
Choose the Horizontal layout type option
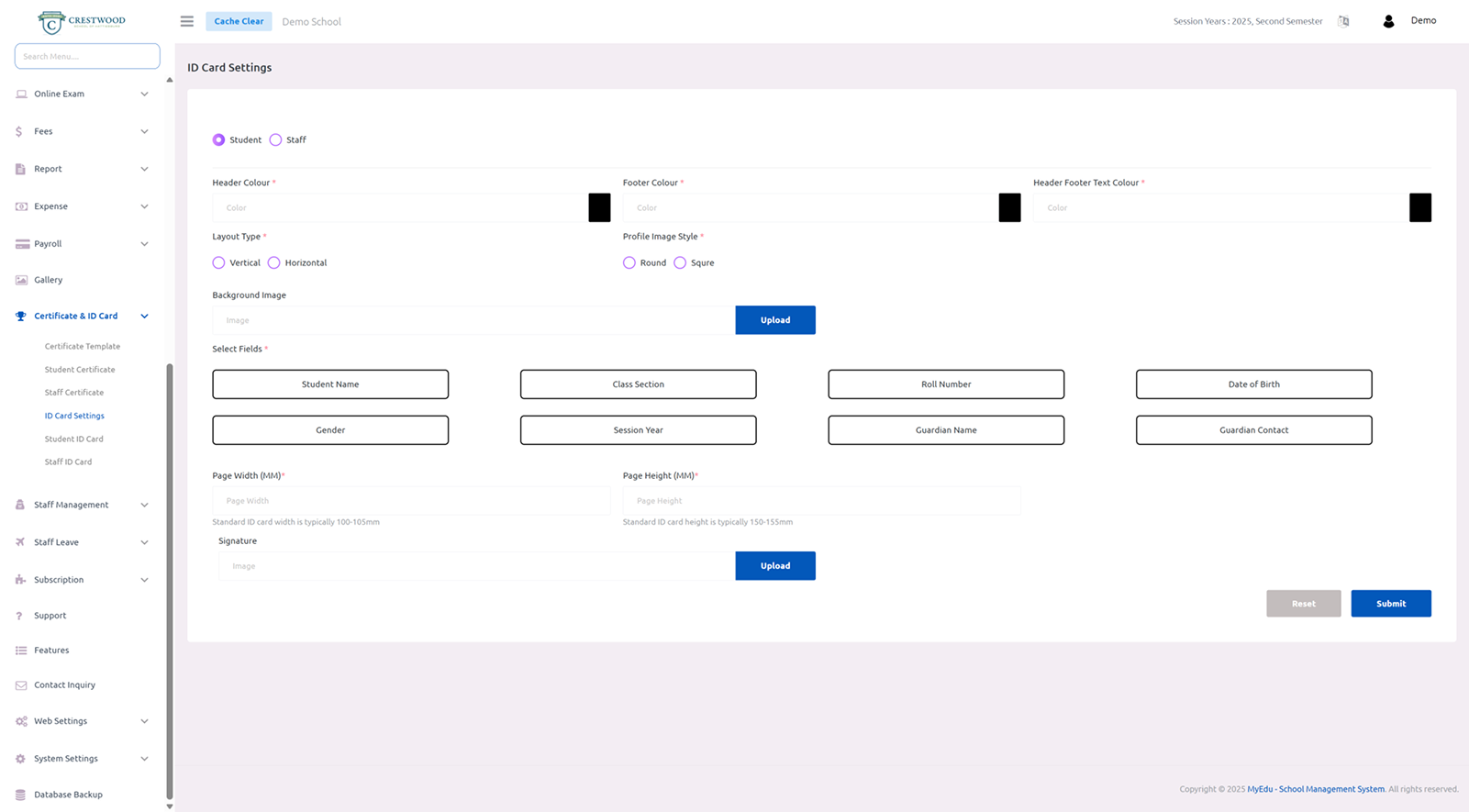274,263
